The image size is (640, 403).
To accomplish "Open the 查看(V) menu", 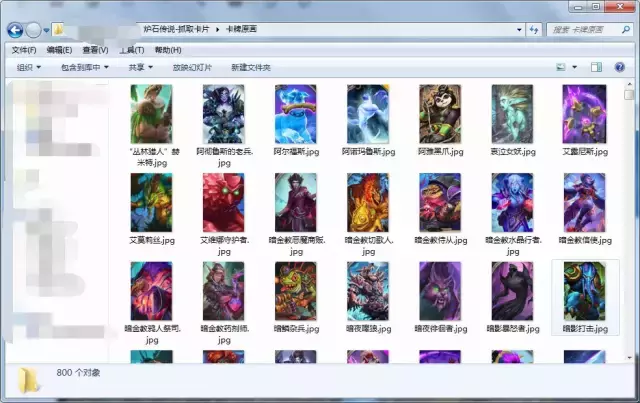I will click(x=95, y=50).
